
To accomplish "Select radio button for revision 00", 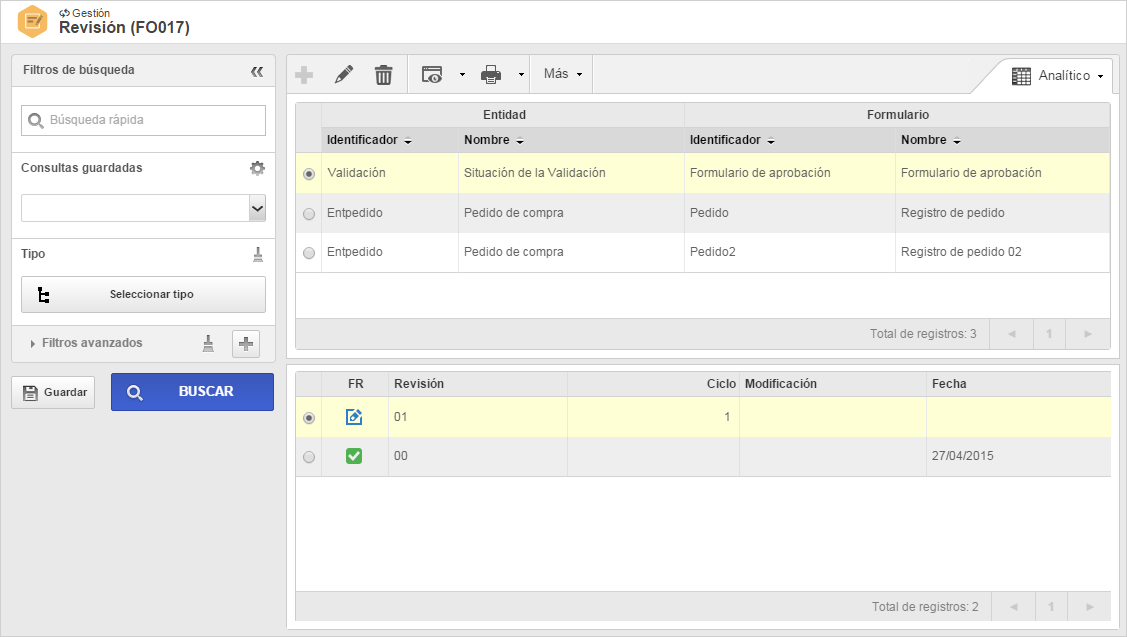I will (x=309, y=457).
